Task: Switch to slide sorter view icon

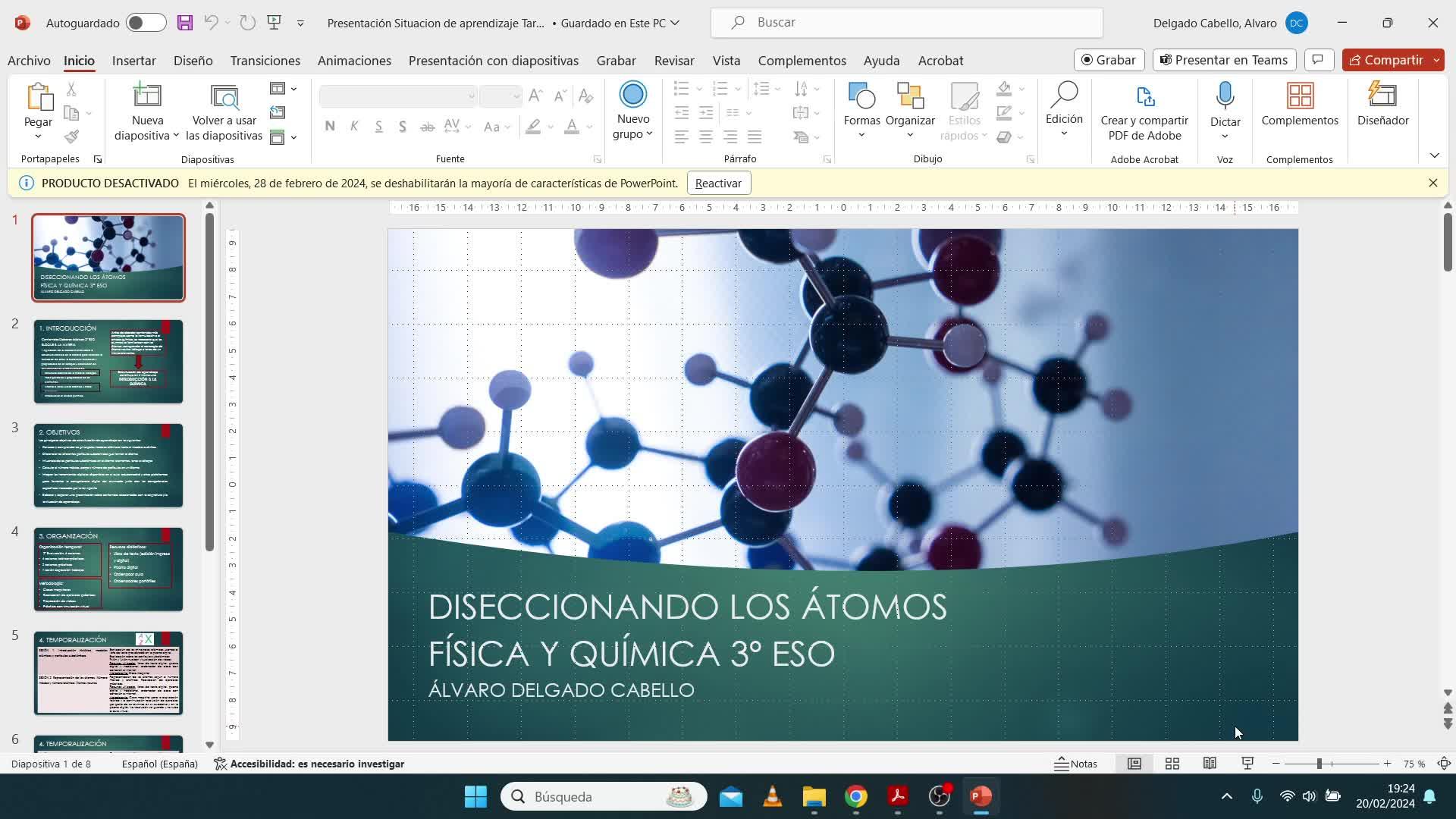Action: click(1172, 764)
